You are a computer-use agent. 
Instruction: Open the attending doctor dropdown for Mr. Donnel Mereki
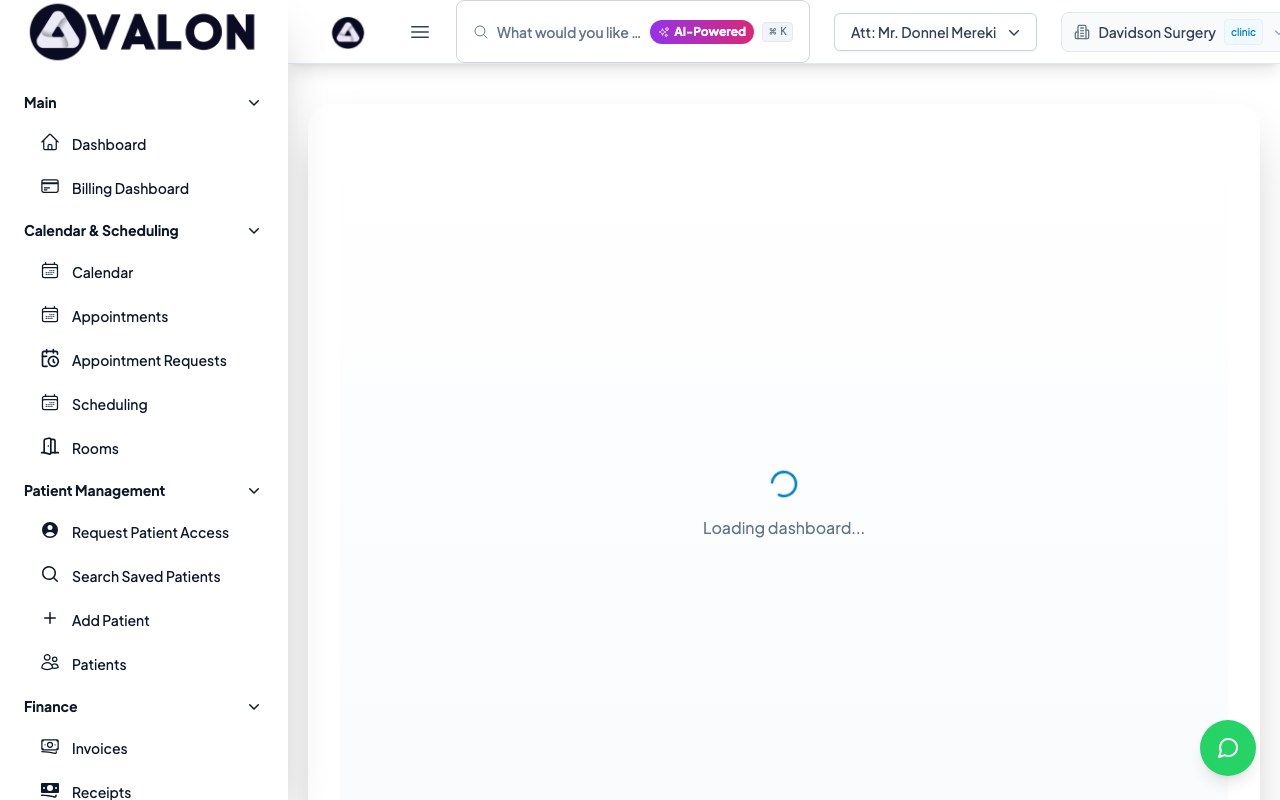(935, 32)
